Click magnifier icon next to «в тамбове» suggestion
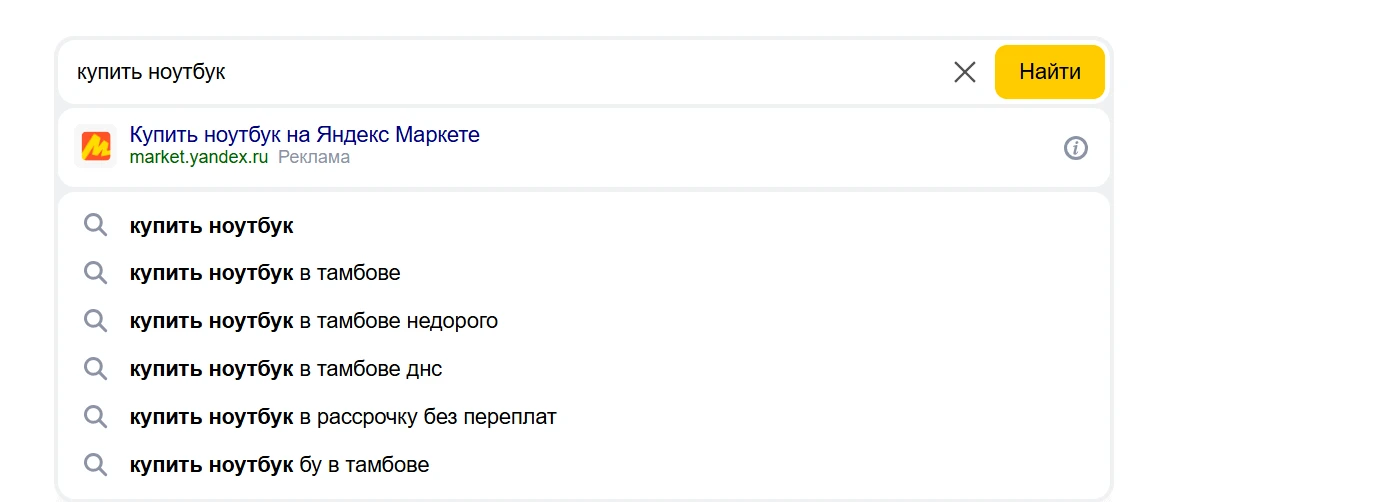The height and width of the screenshot is (502, 1382). click(95, 273)
